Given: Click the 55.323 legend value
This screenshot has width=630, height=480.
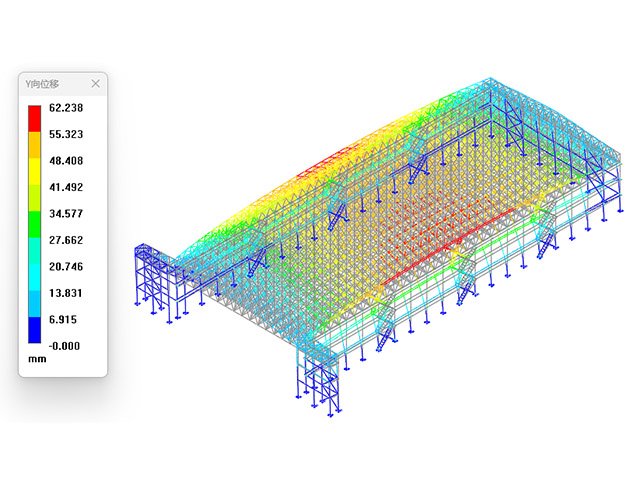Looking at the screenshot, I should click(64, 133).
